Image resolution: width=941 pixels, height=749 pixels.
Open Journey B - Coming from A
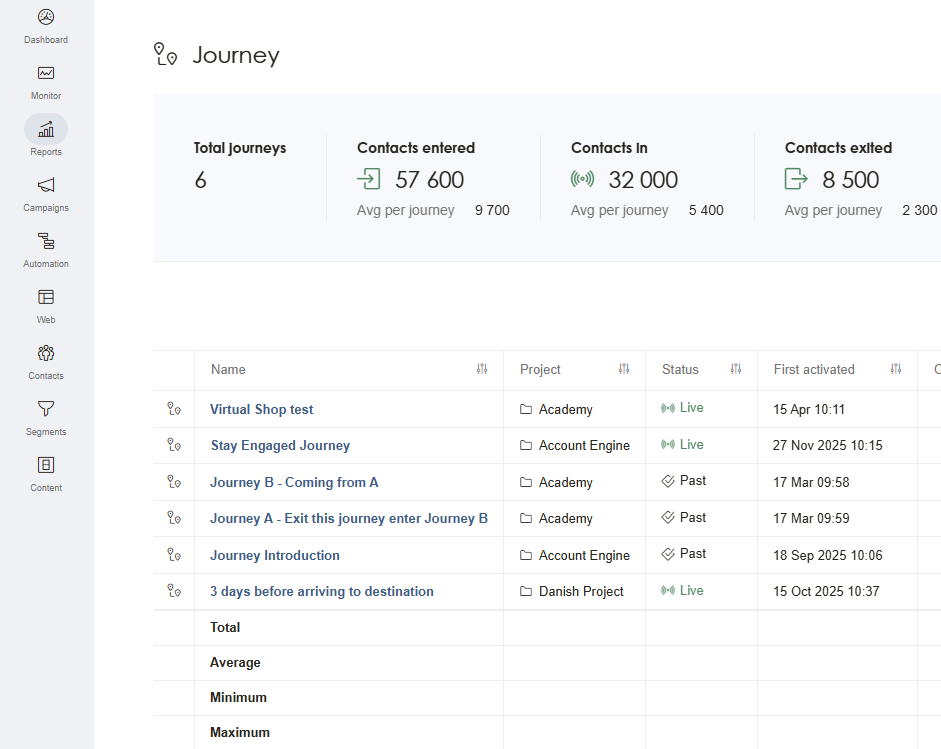click(294, 483)
